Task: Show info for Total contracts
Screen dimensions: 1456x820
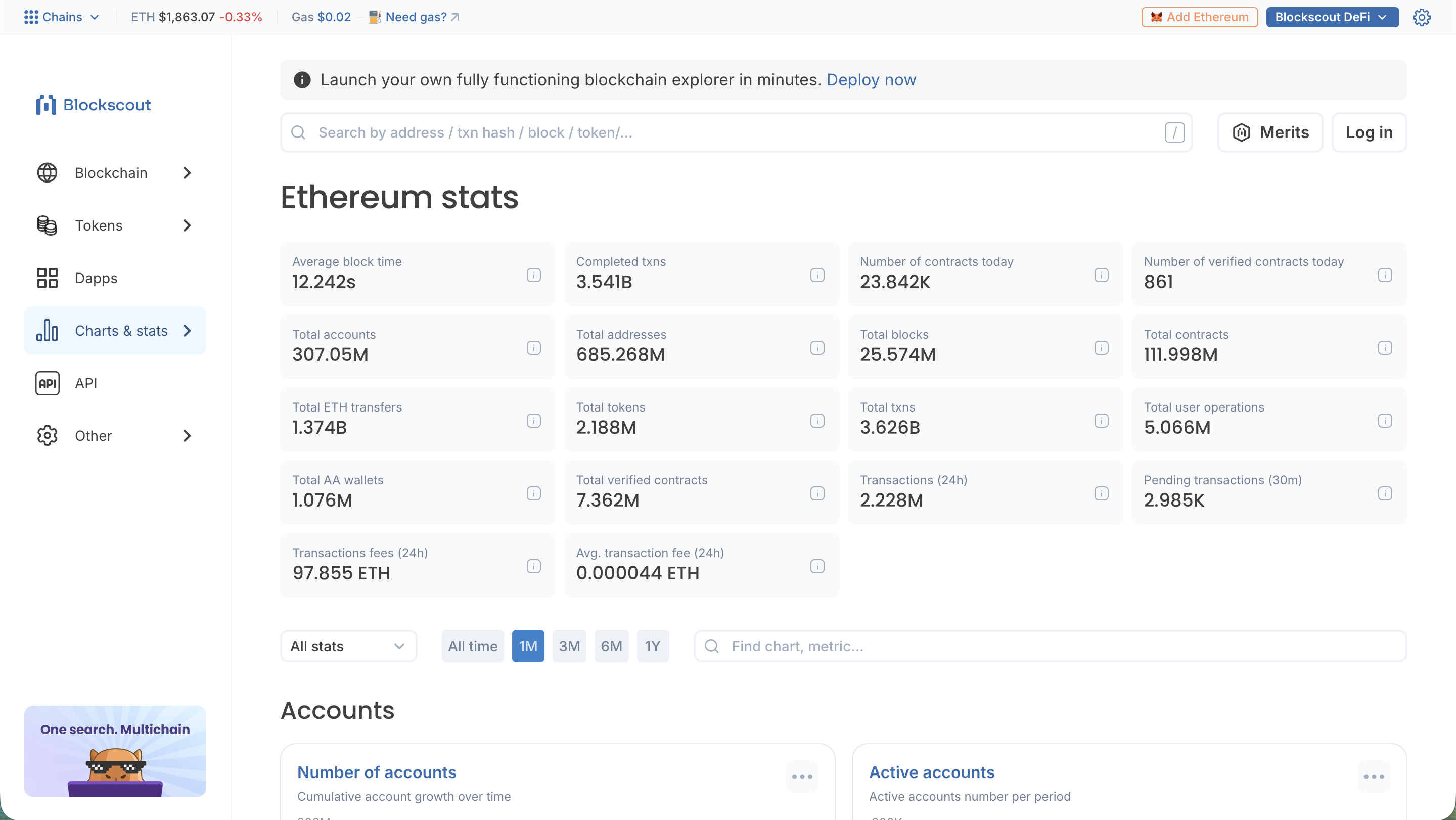Action: (1385, 347)
